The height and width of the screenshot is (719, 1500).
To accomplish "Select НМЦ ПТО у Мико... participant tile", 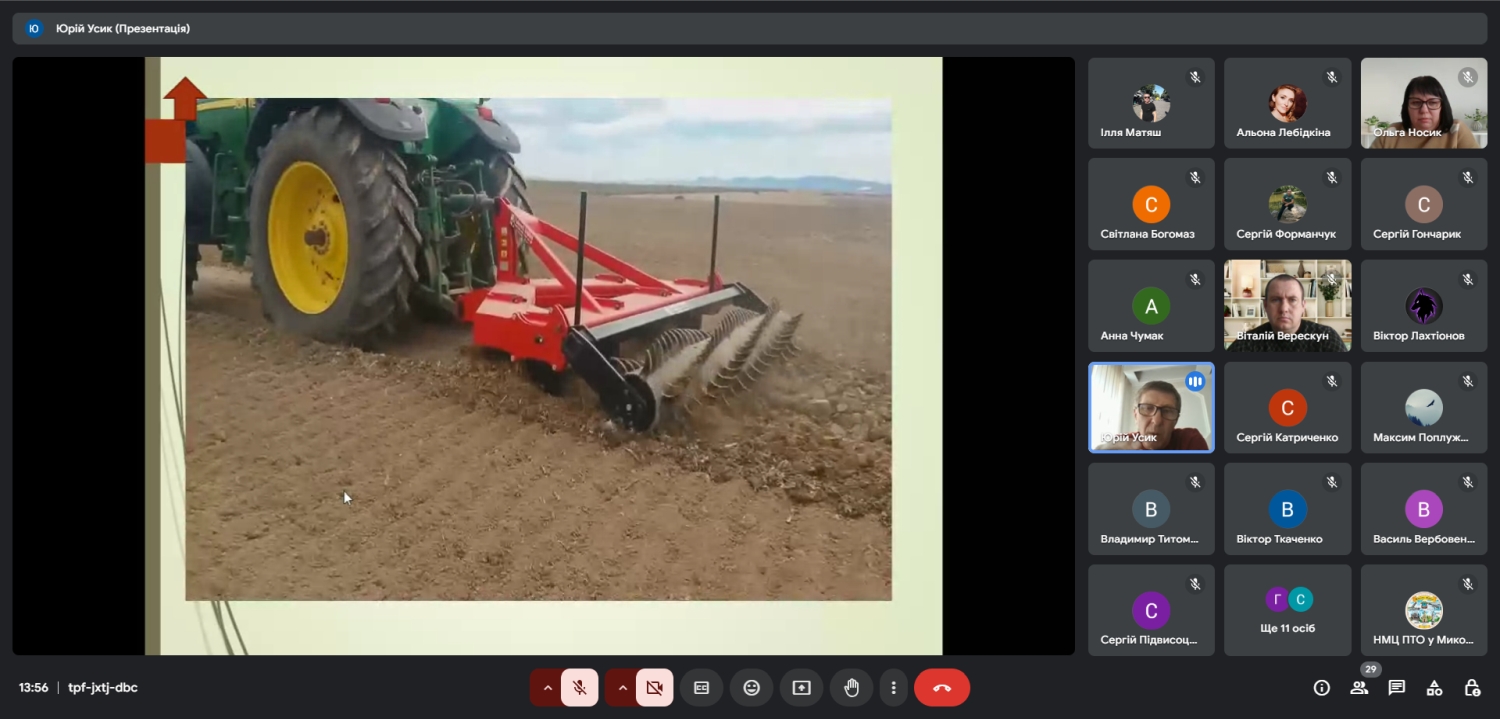I will point(1424,611).
